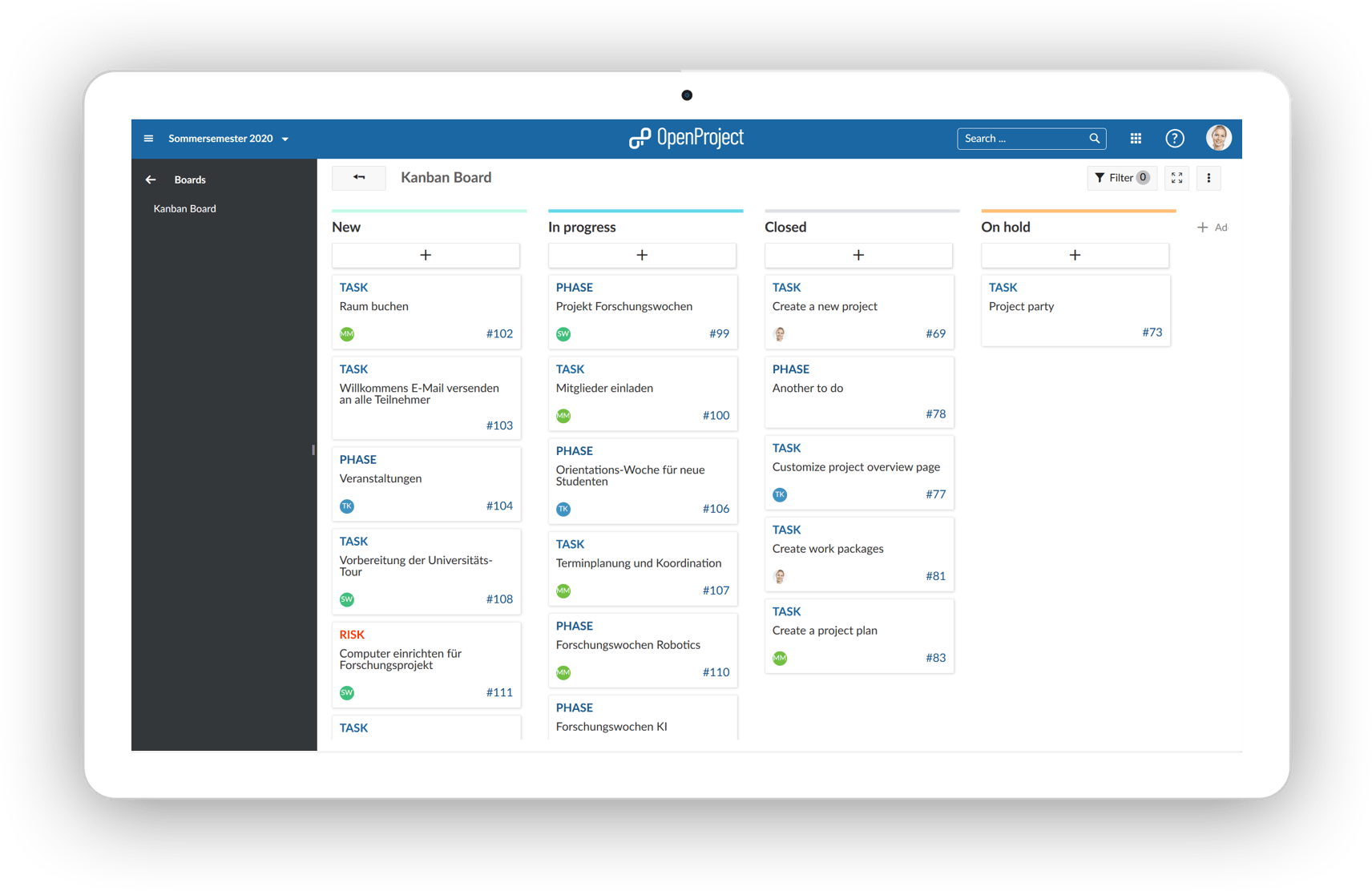1372x891 pixels.
Task: Go back using the Boards sidebar arrow
Action: 151,179
